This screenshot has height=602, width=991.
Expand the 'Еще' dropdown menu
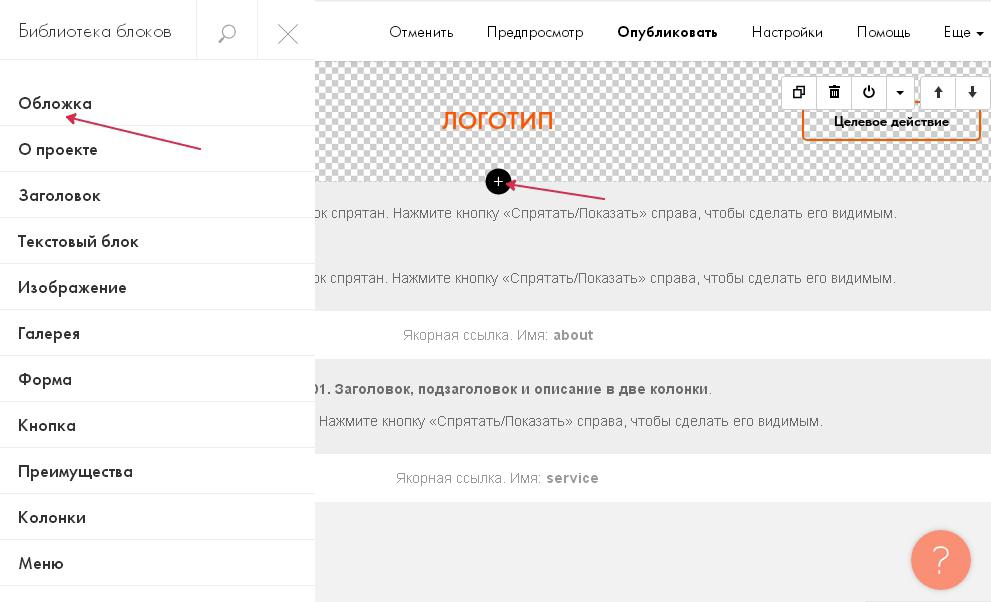[963, 32]
